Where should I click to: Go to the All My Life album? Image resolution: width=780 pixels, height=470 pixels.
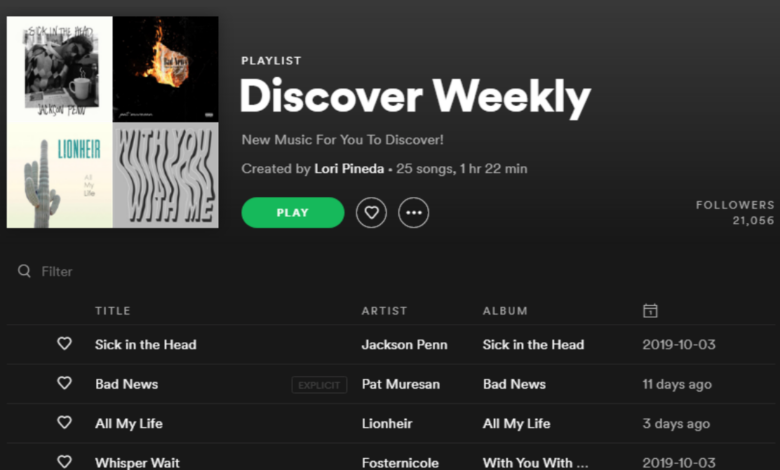click(516, 424)
